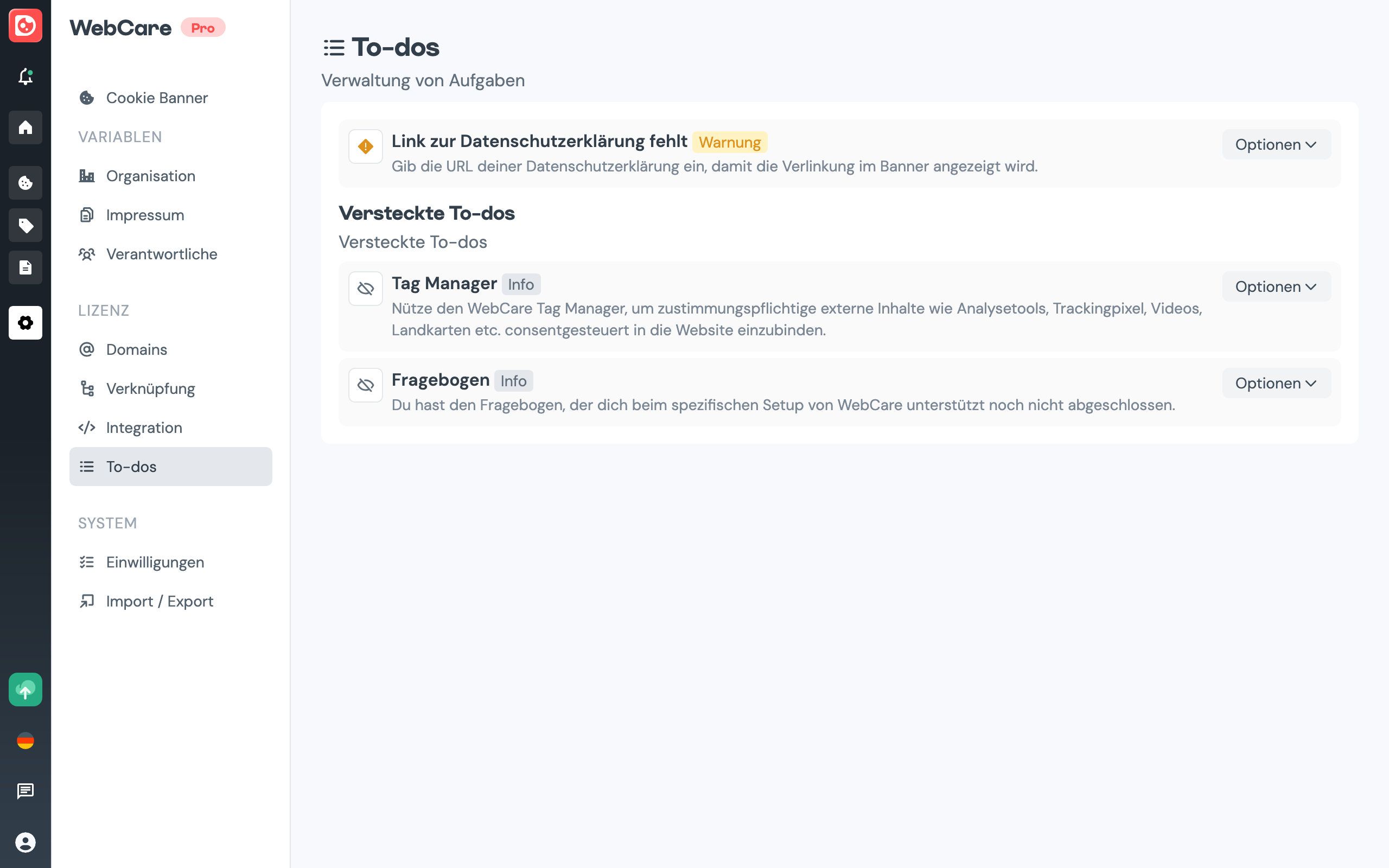Select To-dos in the navigation menu
This screenshot has width=1389, height=868.
coord(131,466)
